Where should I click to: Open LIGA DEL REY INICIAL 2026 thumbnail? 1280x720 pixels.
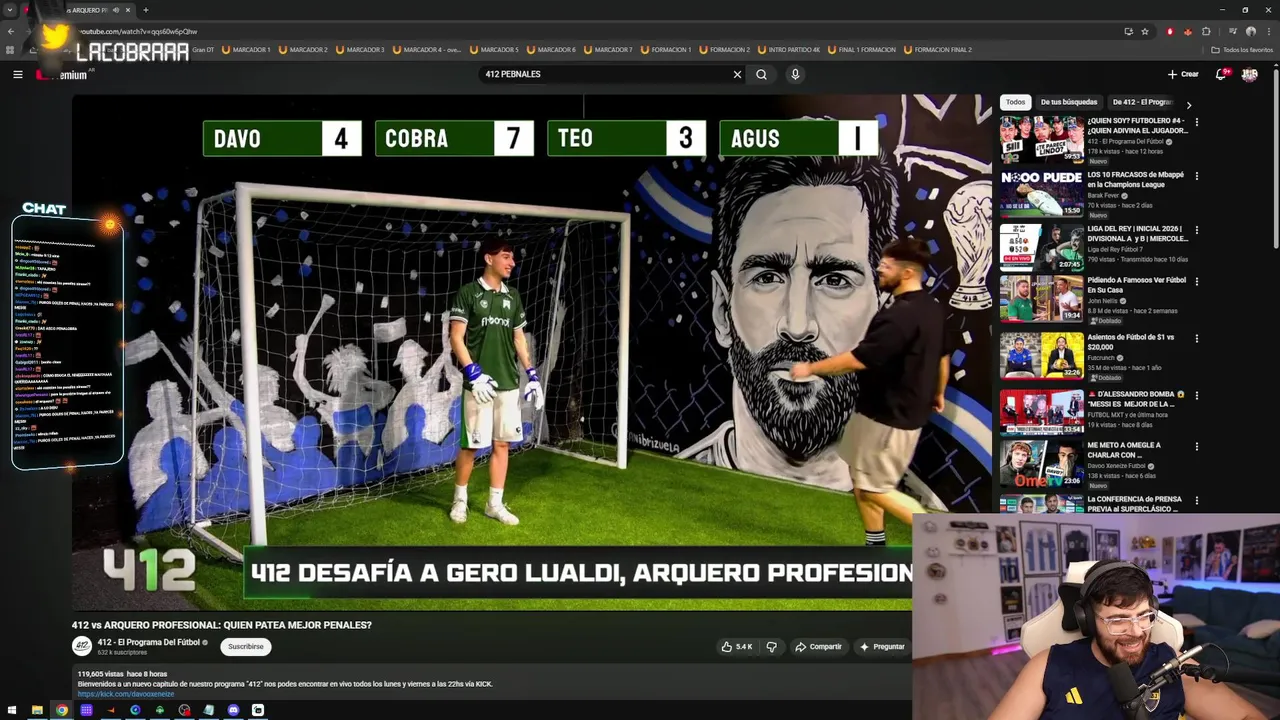point(1041,248)
